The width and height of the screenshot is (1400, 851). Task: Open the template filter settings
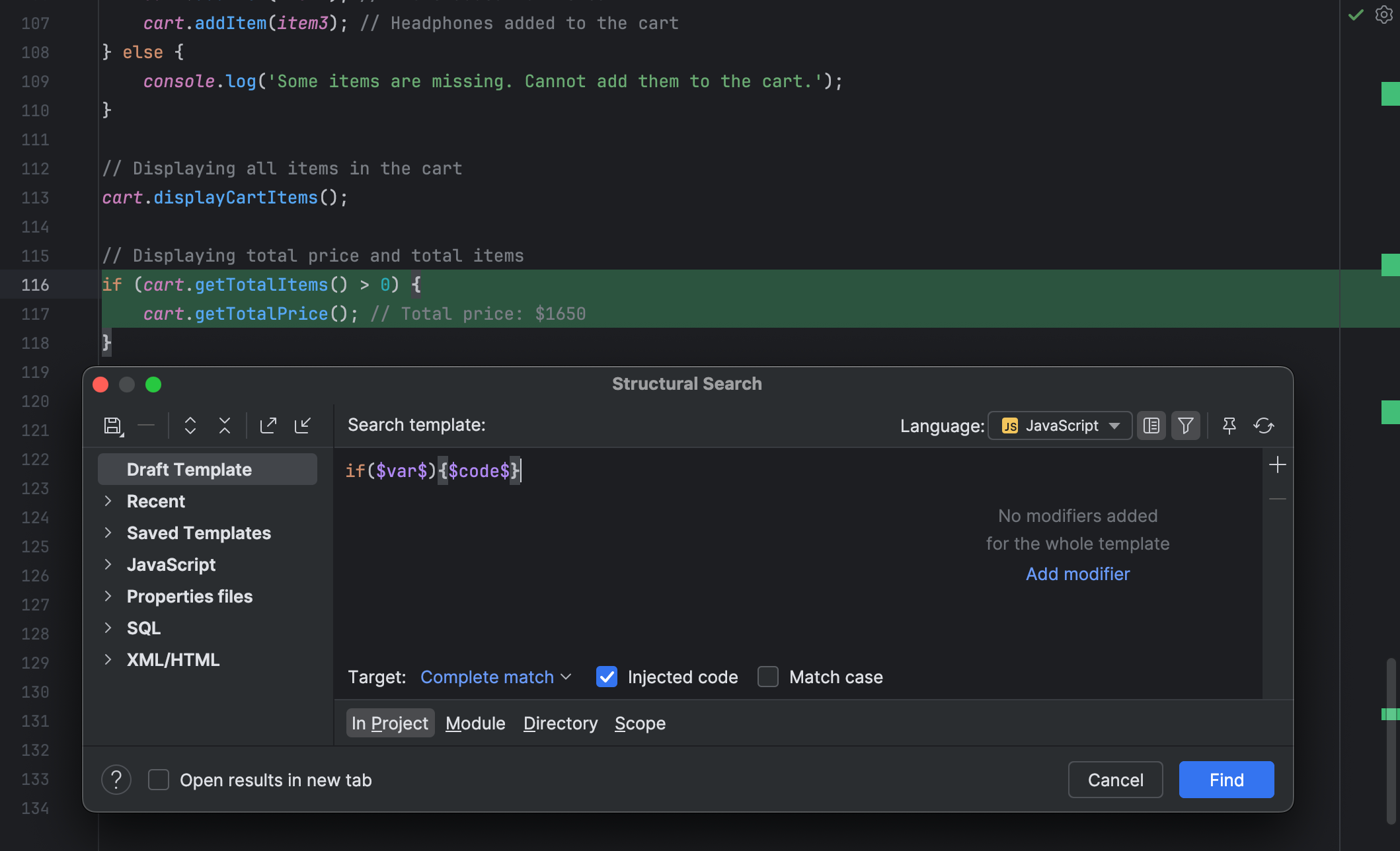click(x=1185, y=425)
